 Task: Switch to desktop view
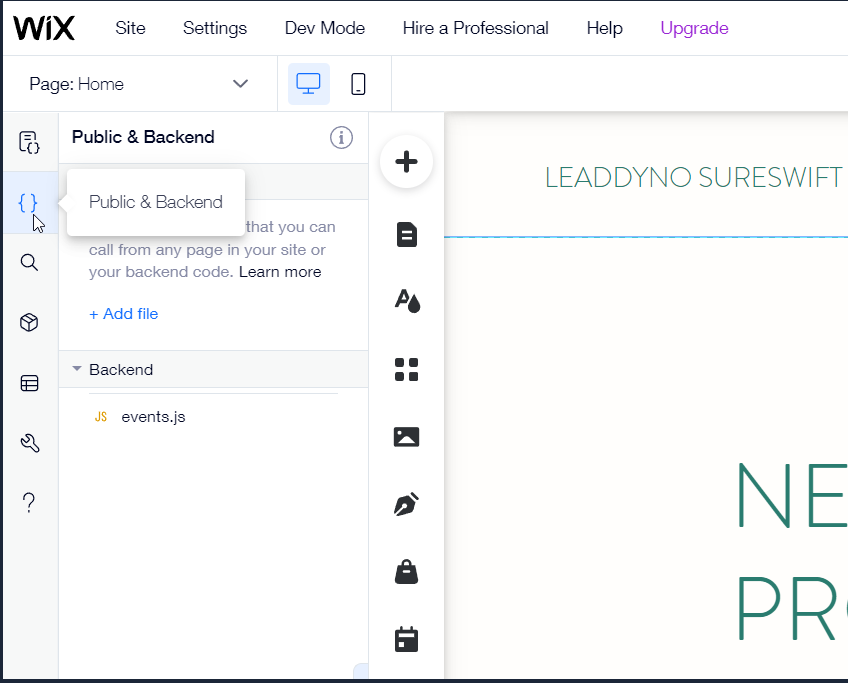click(x=308, y=84)
